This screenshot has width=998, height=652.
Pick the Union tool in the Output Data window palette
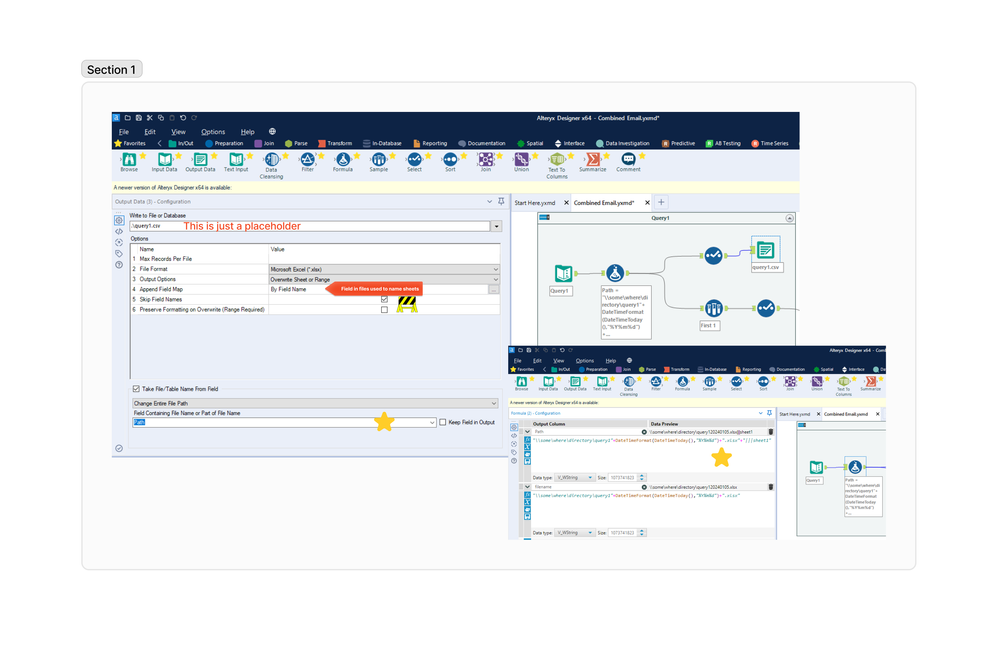pos(521,162)
